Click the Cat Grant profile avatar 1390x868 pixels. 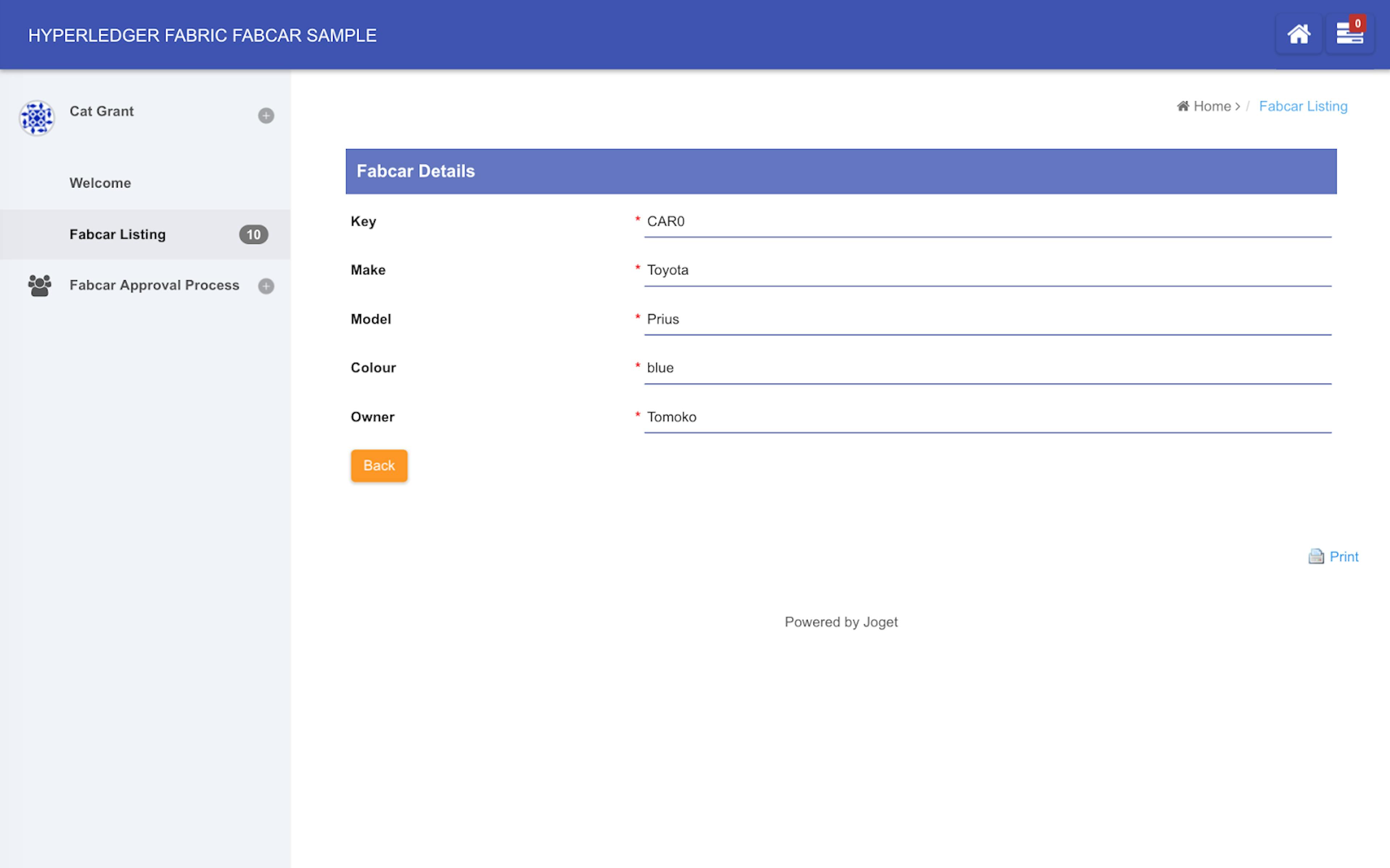(x=37, y=118)
